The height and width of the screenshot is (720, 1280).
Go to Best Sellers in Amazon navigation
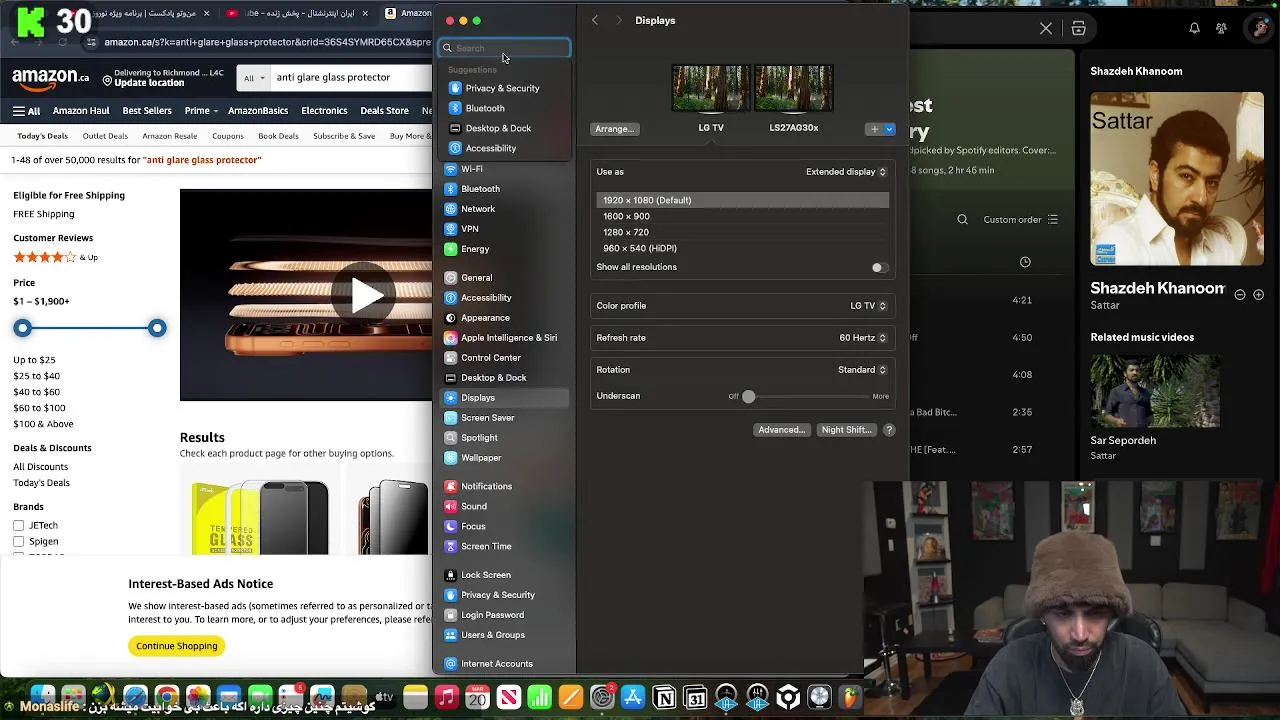[147, 111]
